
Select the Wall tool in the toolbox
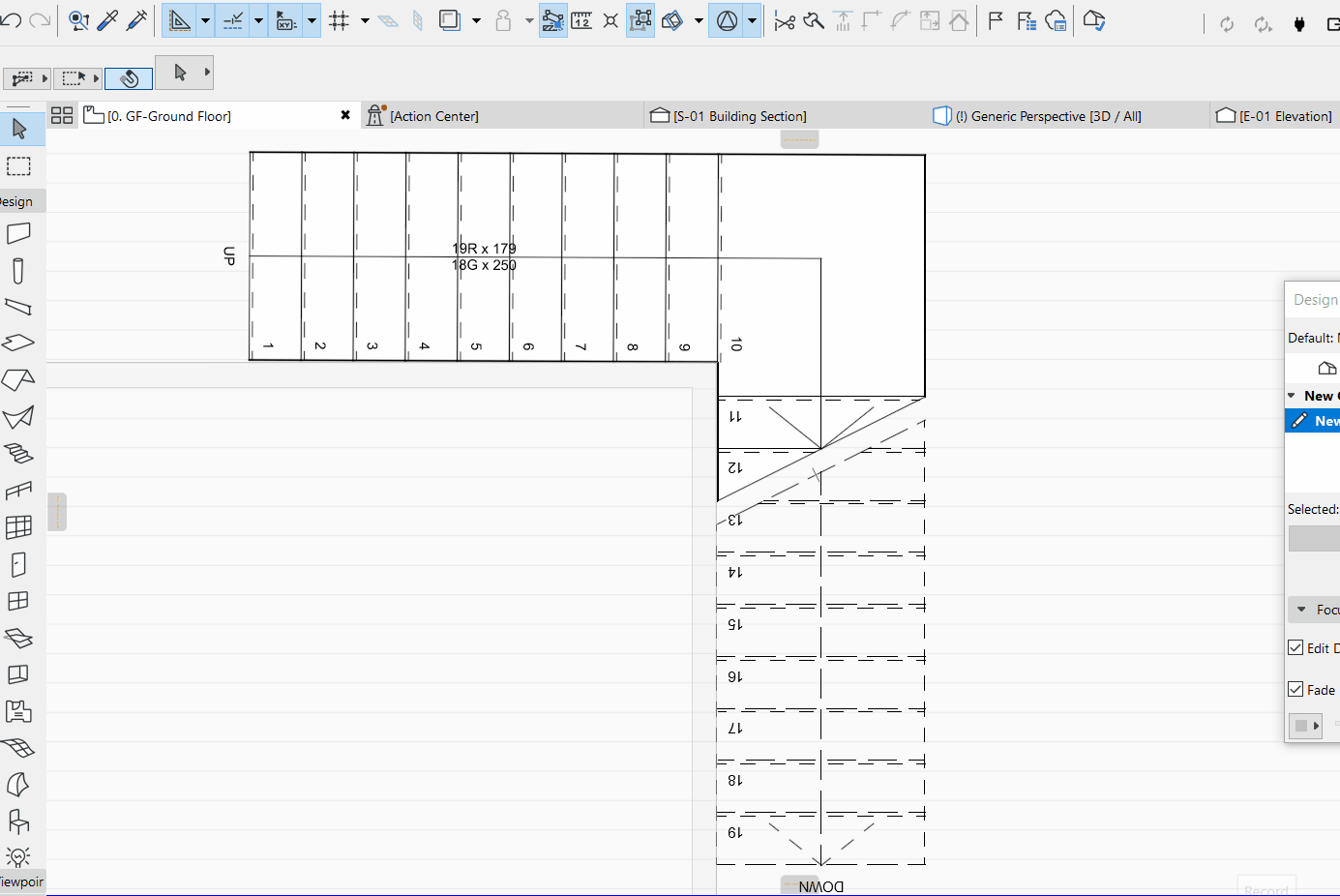[18, 233]
